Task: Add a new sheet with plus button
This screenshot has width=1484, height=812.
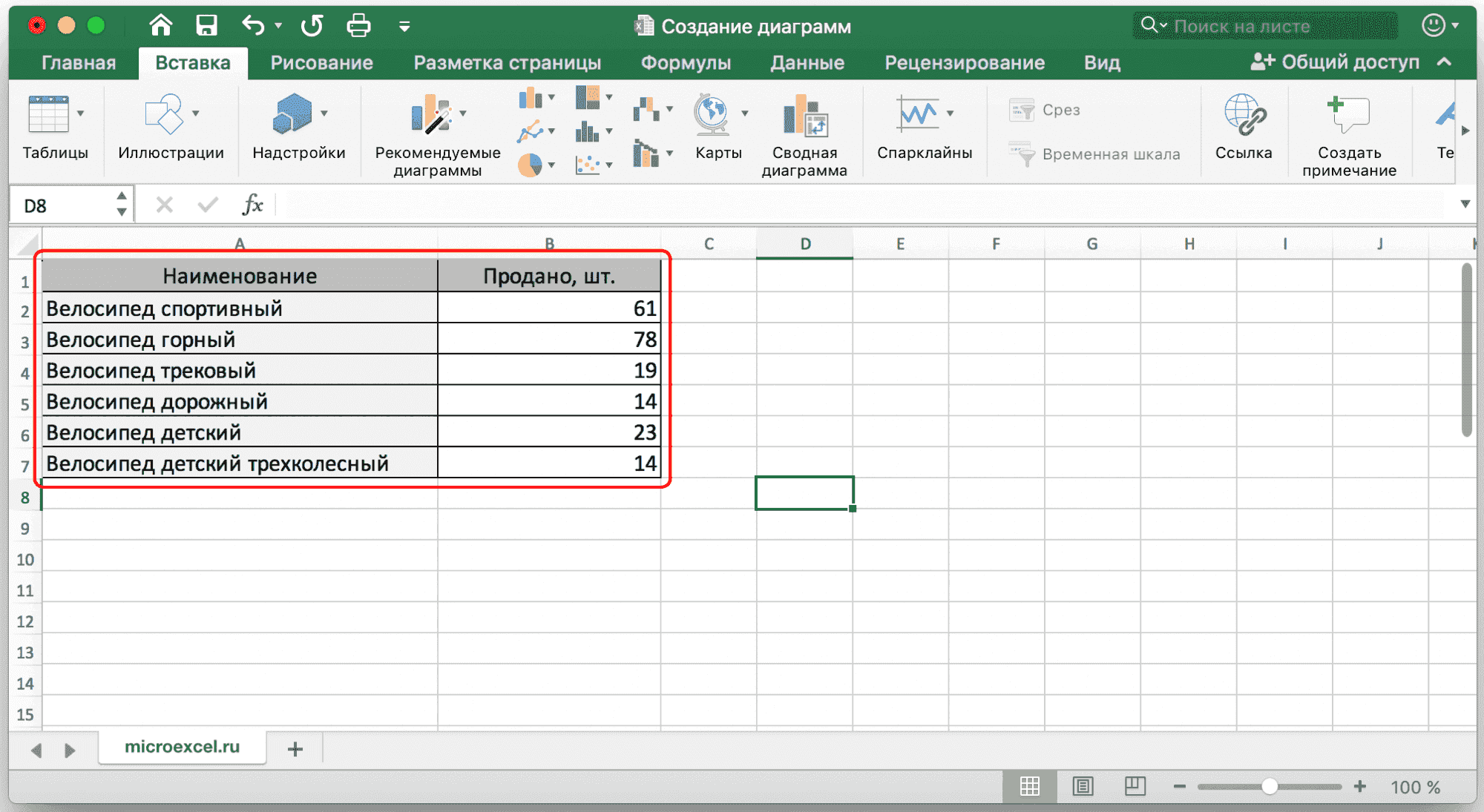Action: pyautogui.click(x=295, y=749)
